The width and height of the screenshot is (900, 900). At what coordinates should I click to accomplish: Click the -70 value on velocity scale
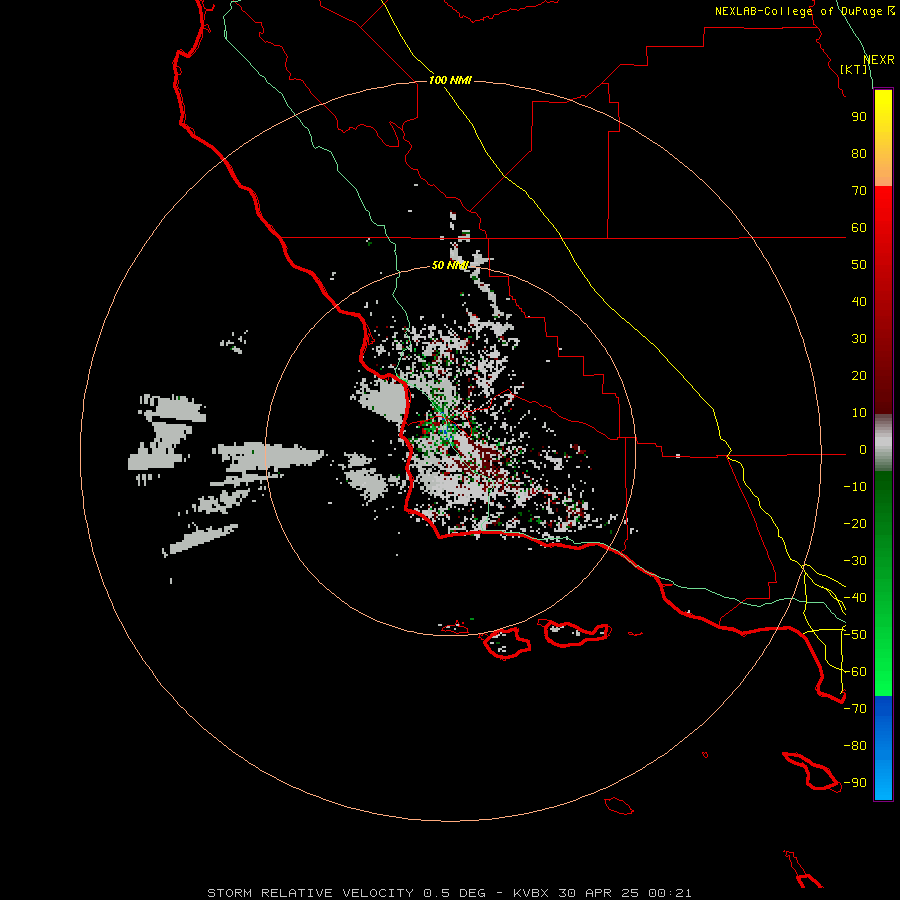point(855,709)
